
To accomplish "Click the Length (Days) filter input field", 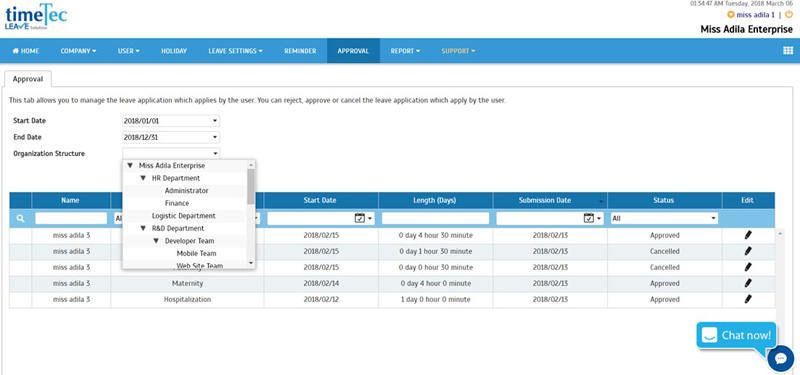I will [435, 218].
